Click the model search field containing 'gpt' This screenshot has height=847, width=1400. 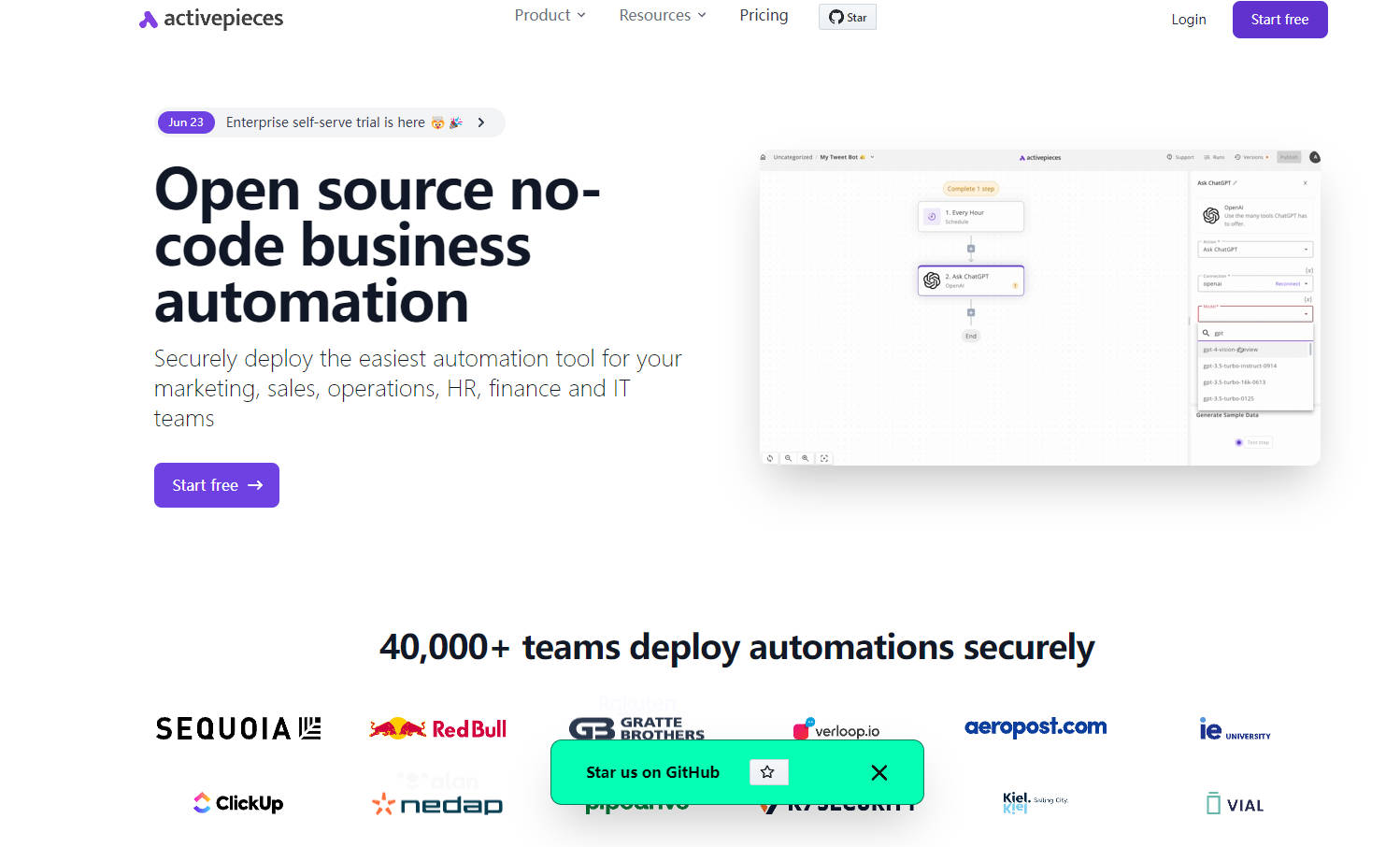pyautogui.click(x=1255, y=333)
